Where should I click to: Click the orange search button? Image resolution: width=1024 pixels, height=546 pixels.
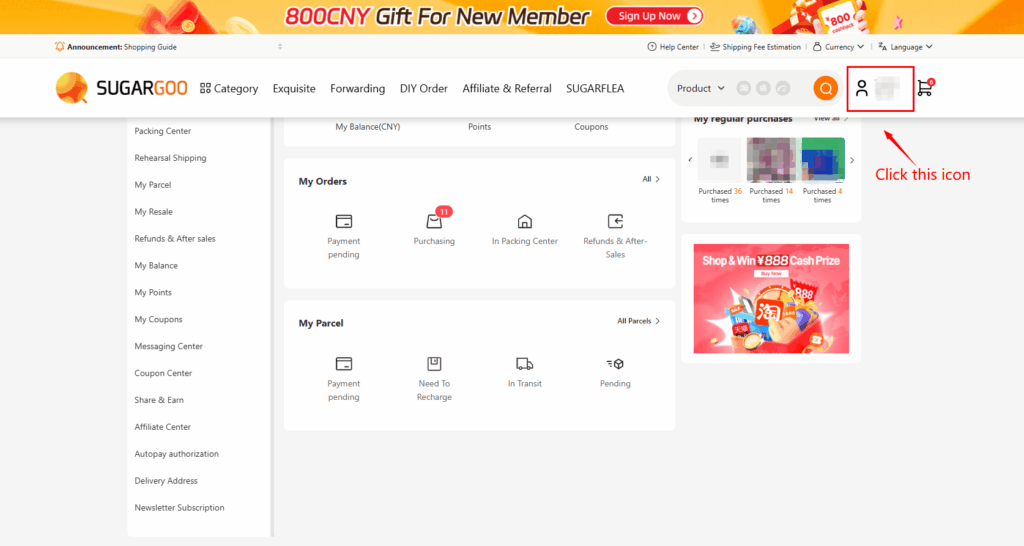(x=825, y=88)
